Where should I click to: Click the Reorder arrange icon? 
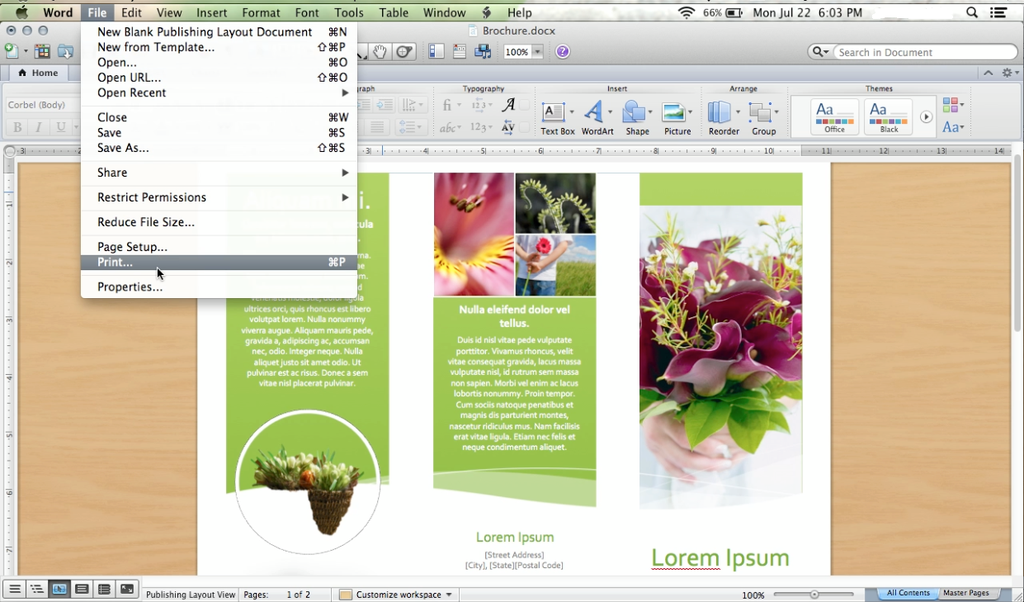click(719, 112)
